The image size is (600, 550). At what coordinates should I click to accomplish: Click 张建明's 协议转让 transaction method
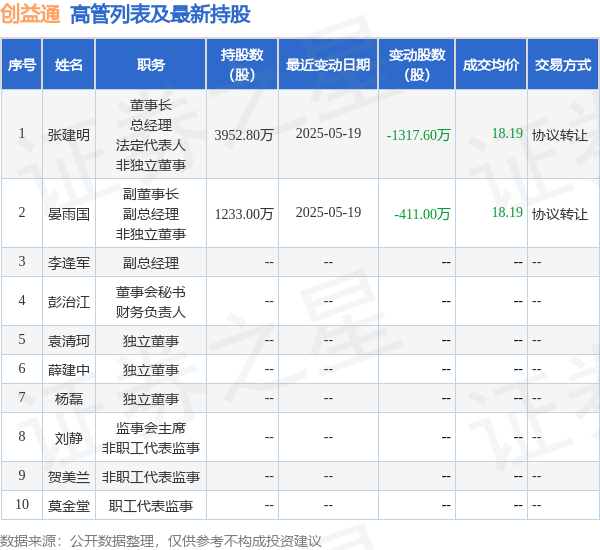[x=560, y=135]
